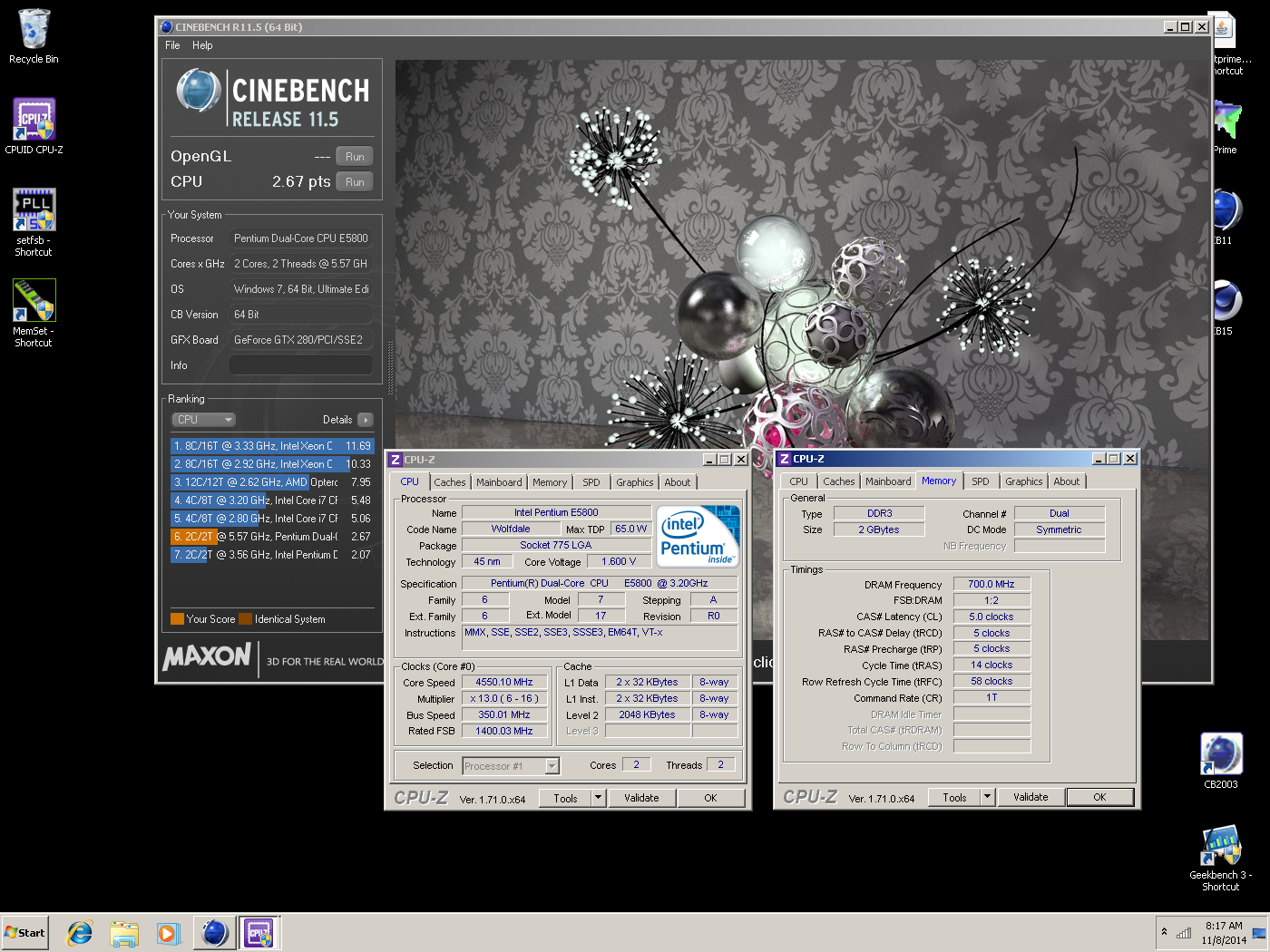
Task: Click the network signal tray icon
Action: point(1184,933)
